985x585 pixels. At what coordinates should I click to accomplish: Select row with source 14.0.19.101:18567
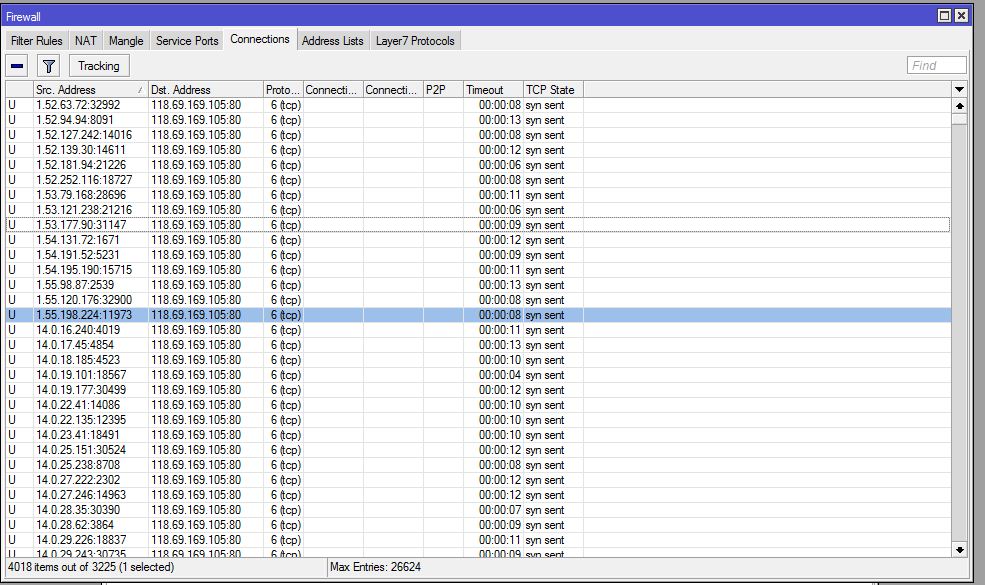click(478, 375)
